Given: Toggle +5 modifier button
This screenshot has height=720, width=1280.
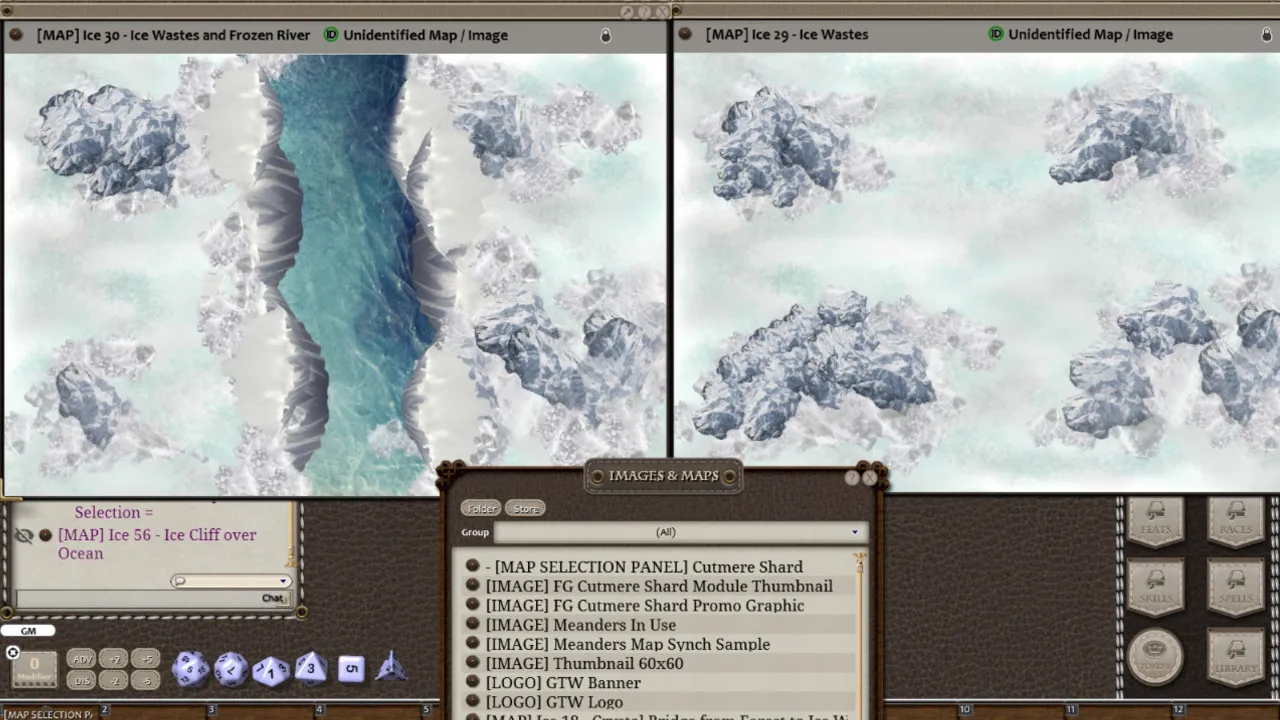Looking at the screenshot, I should 146,659.
